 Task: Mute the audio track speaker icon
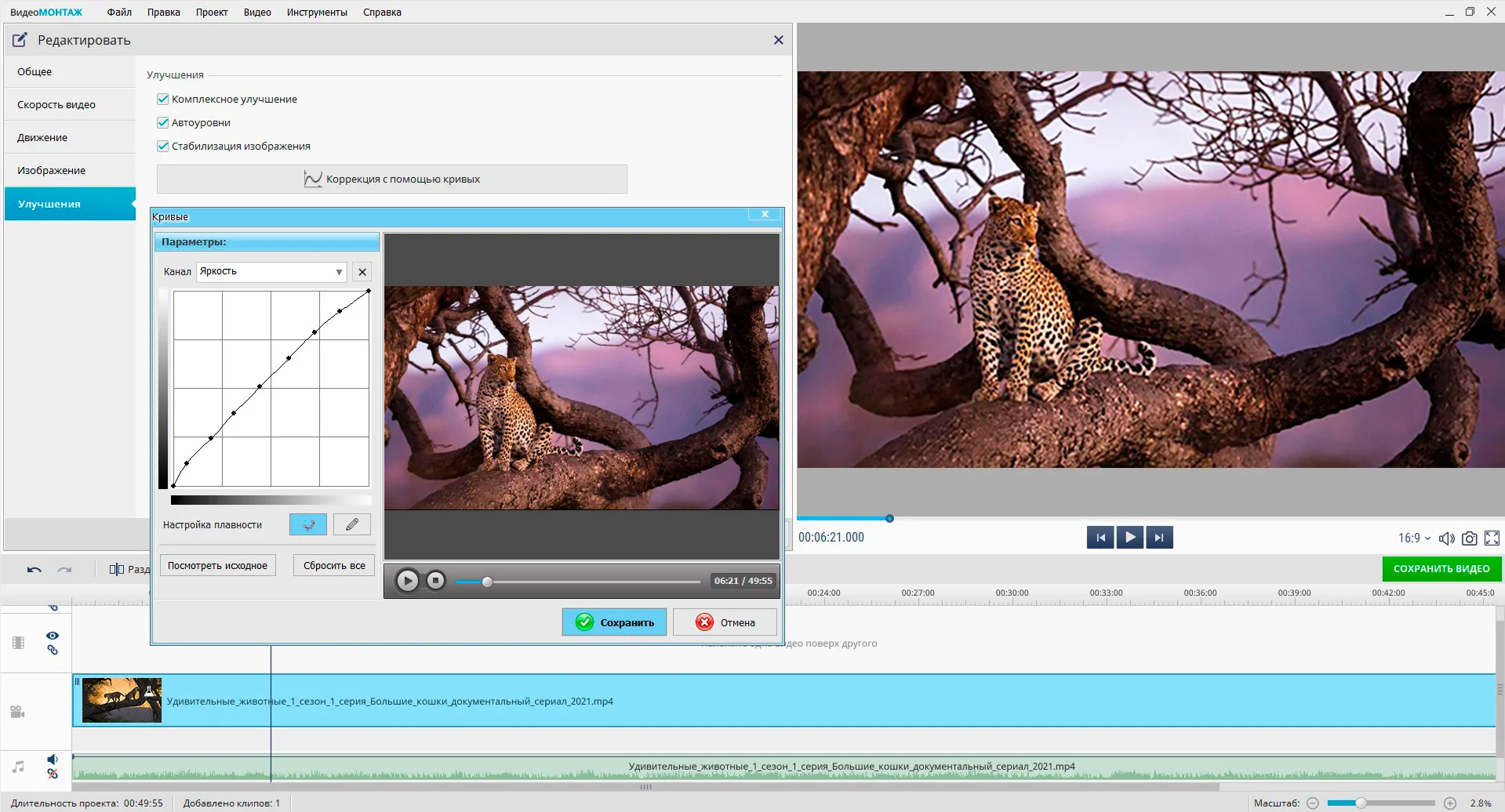tap(52, 759)
